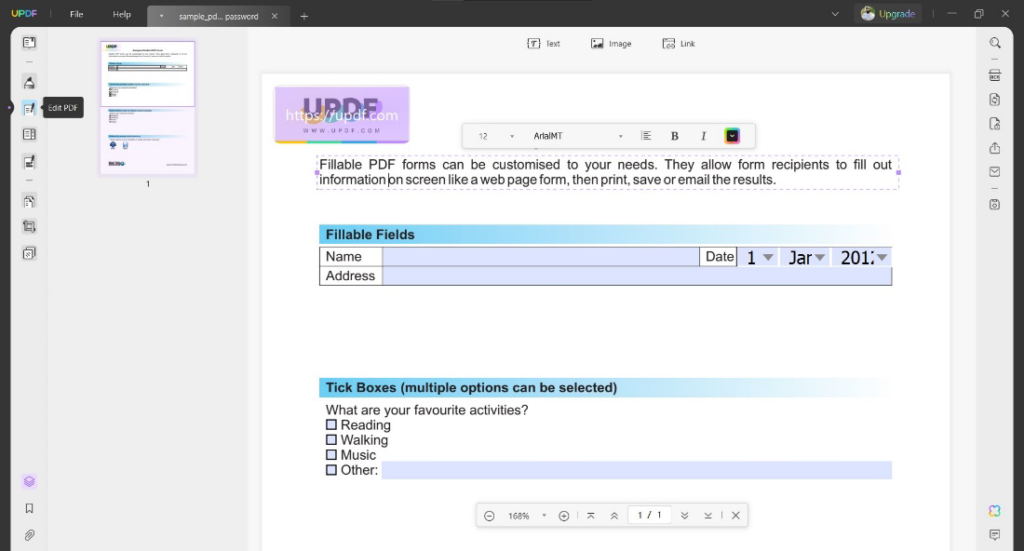
Task: Click the zoom in plus icon
Action: coord(564,516)
